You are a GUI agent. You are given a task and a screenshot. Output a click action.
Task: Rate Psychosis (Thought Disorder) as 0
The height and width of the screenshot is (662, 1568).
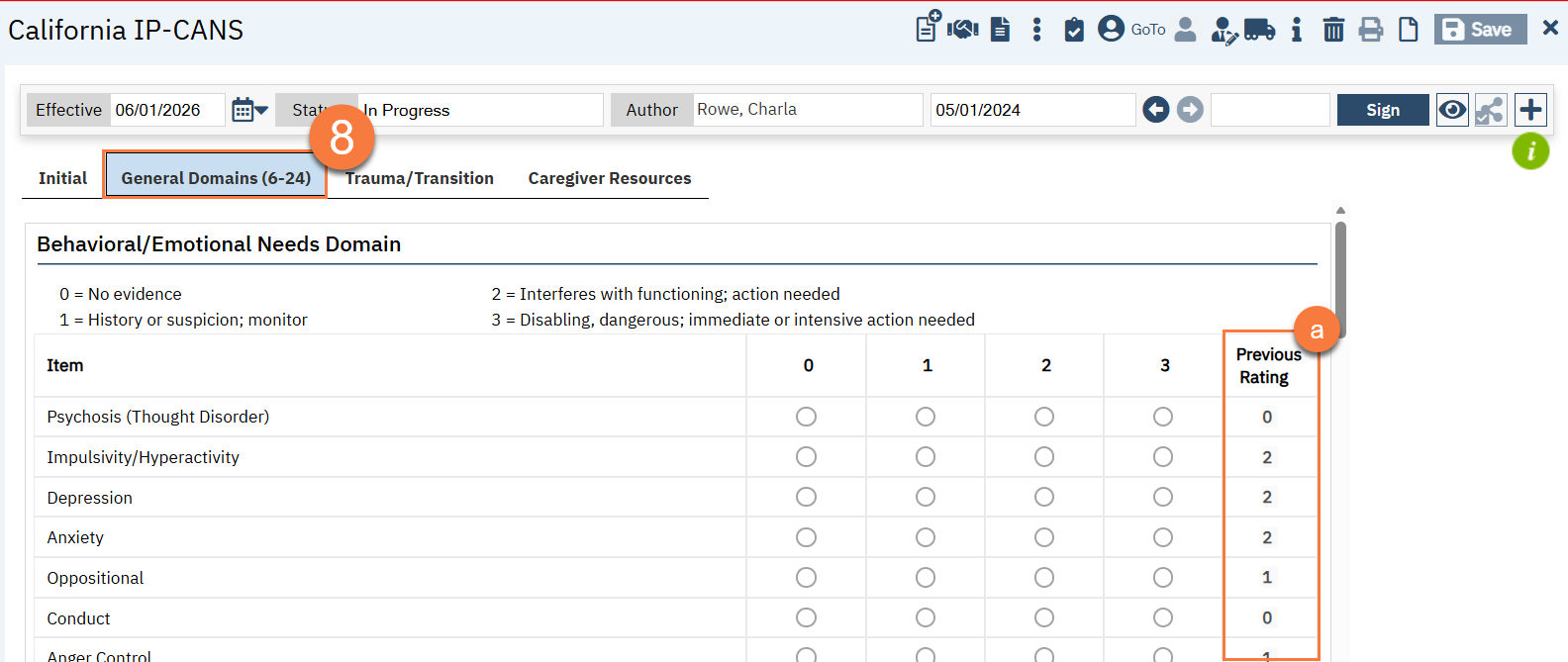806,417
